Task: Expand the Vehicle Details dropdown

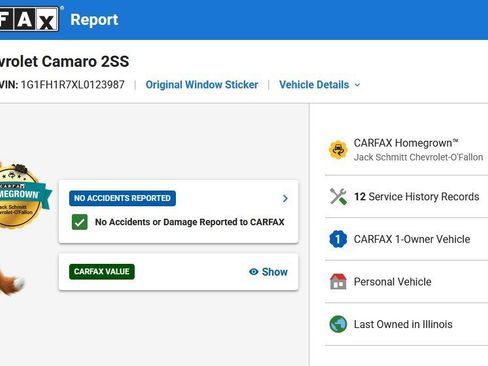Action: pyautogui.click(x=320, y=85)
